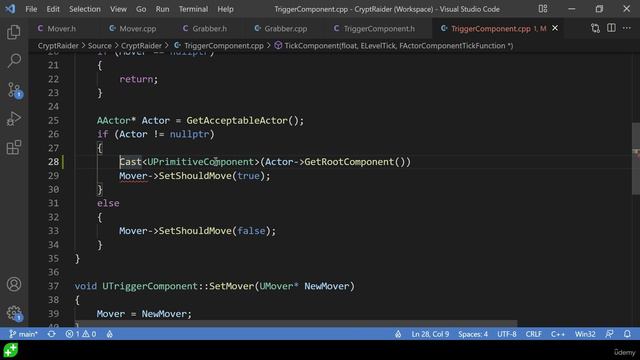Click the flame icon beside problems count
Viewport: 640px width, 360px height.
coord(109,334)
